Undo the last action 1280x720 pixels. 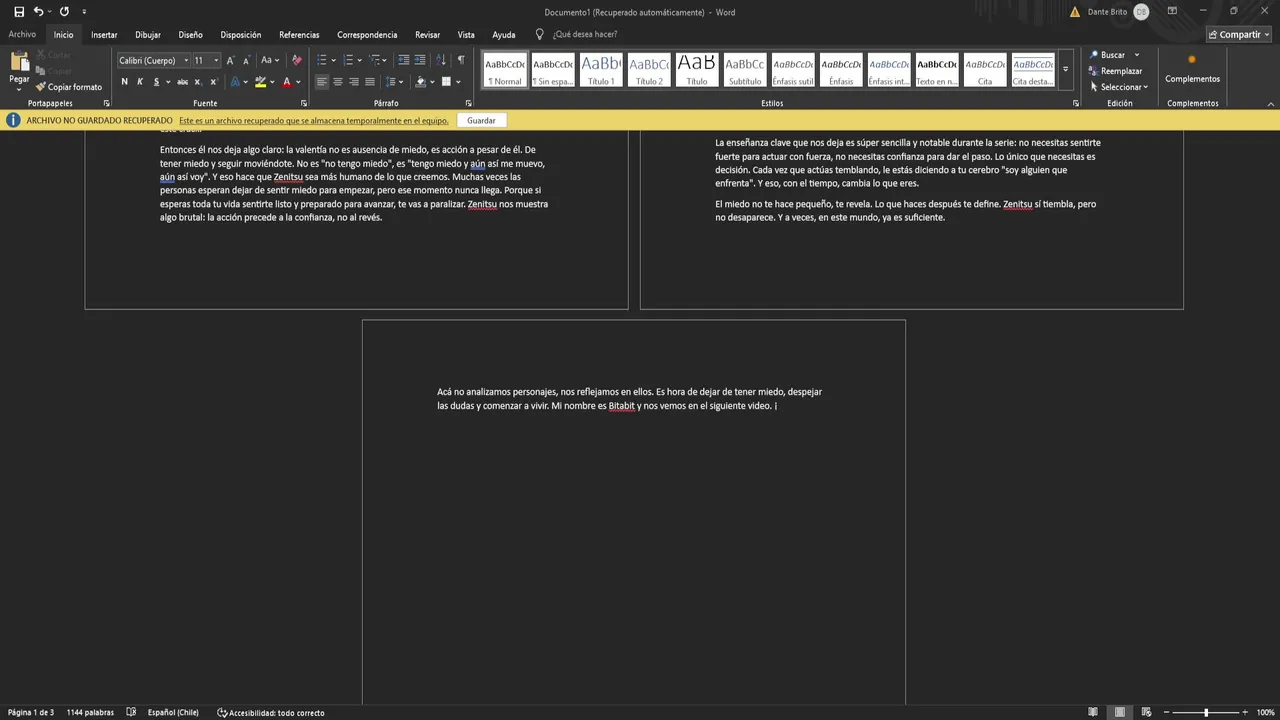38,11
